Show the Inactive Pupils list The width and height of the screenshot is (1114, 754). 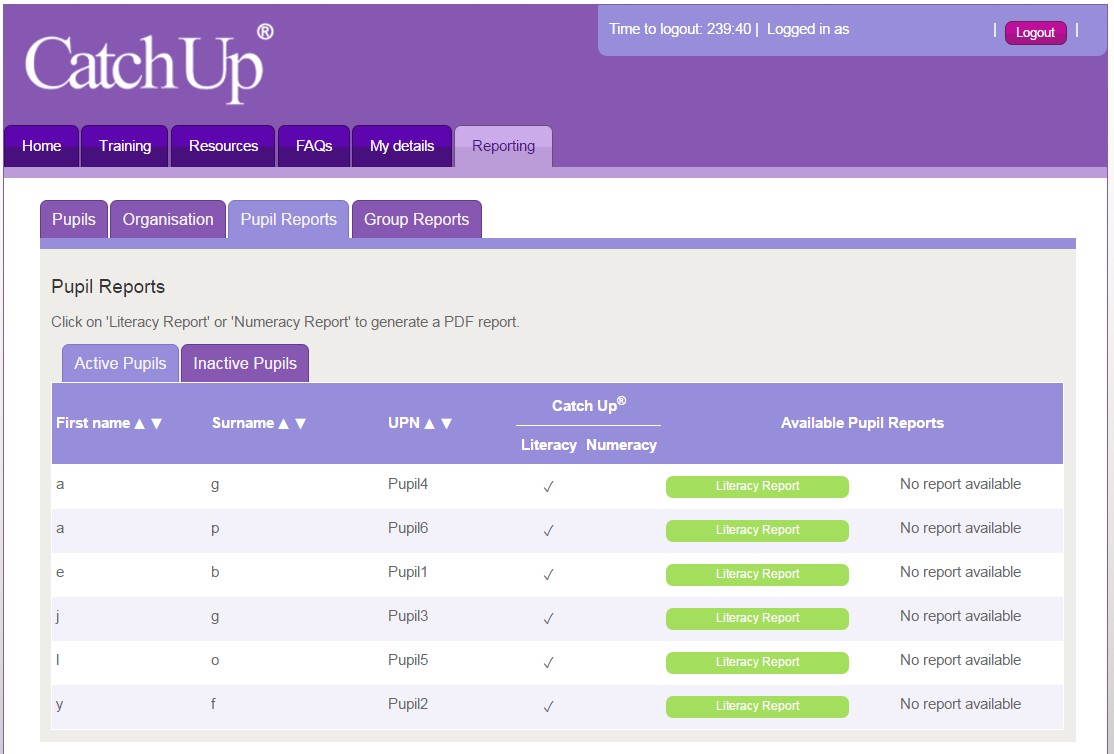point(245,363)
